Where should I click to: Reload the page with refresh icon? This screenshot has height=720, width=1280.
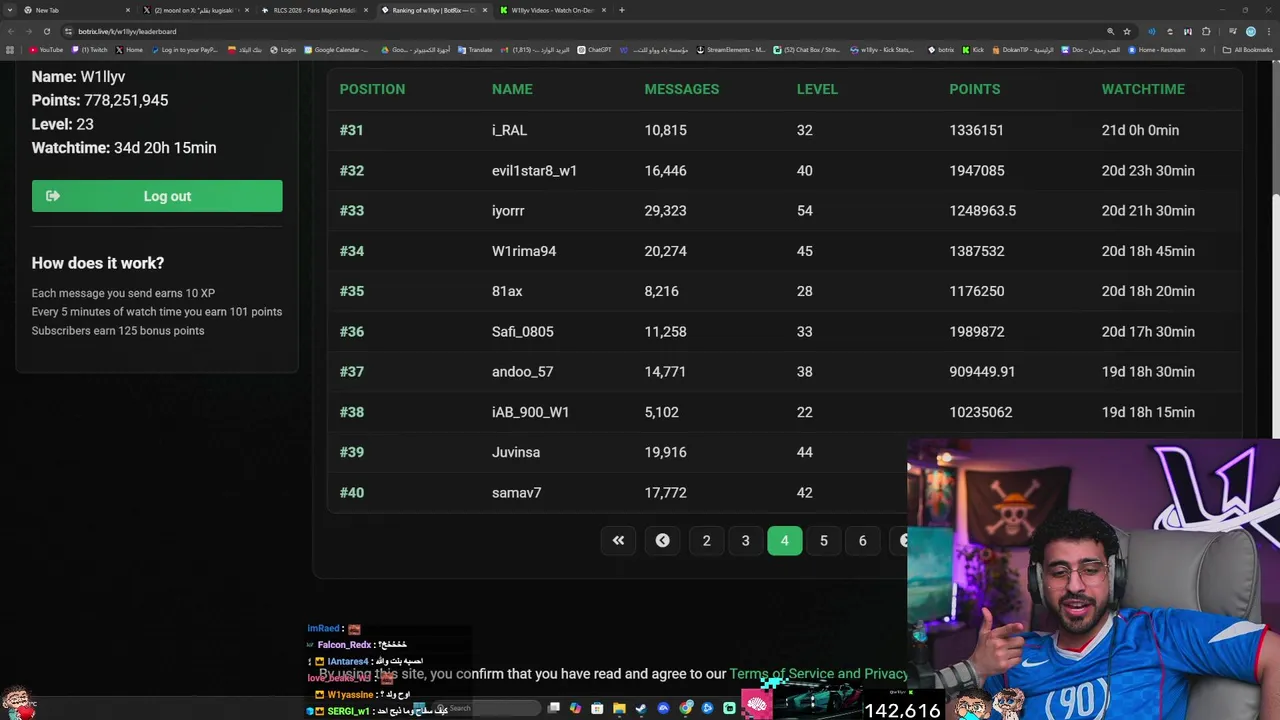[x=46, y=31]
